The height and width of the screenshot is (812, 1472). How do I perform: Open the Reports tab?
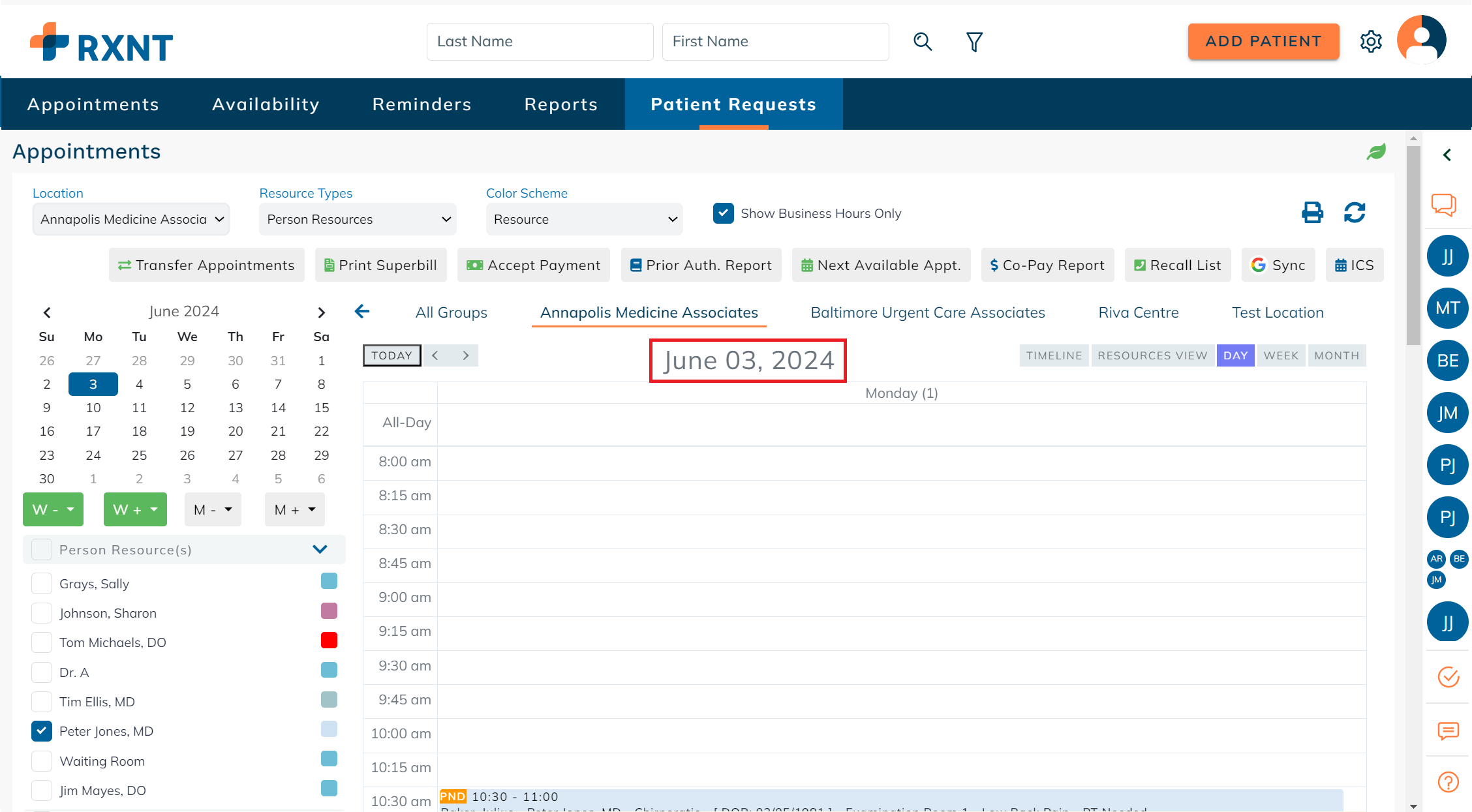(x=561, y=104)
